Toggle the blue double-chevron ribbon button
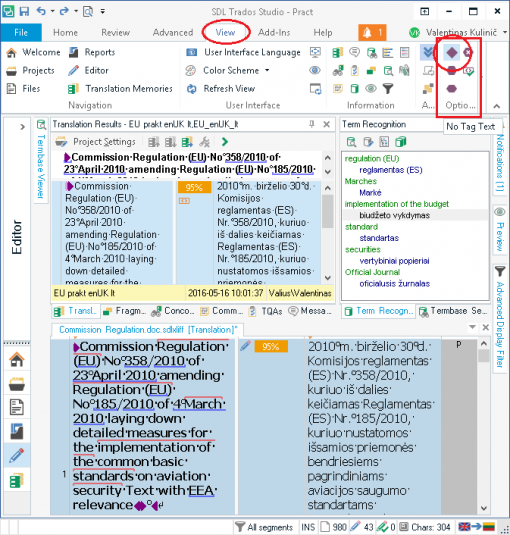The image size is (510, 535). pos(427,53)
